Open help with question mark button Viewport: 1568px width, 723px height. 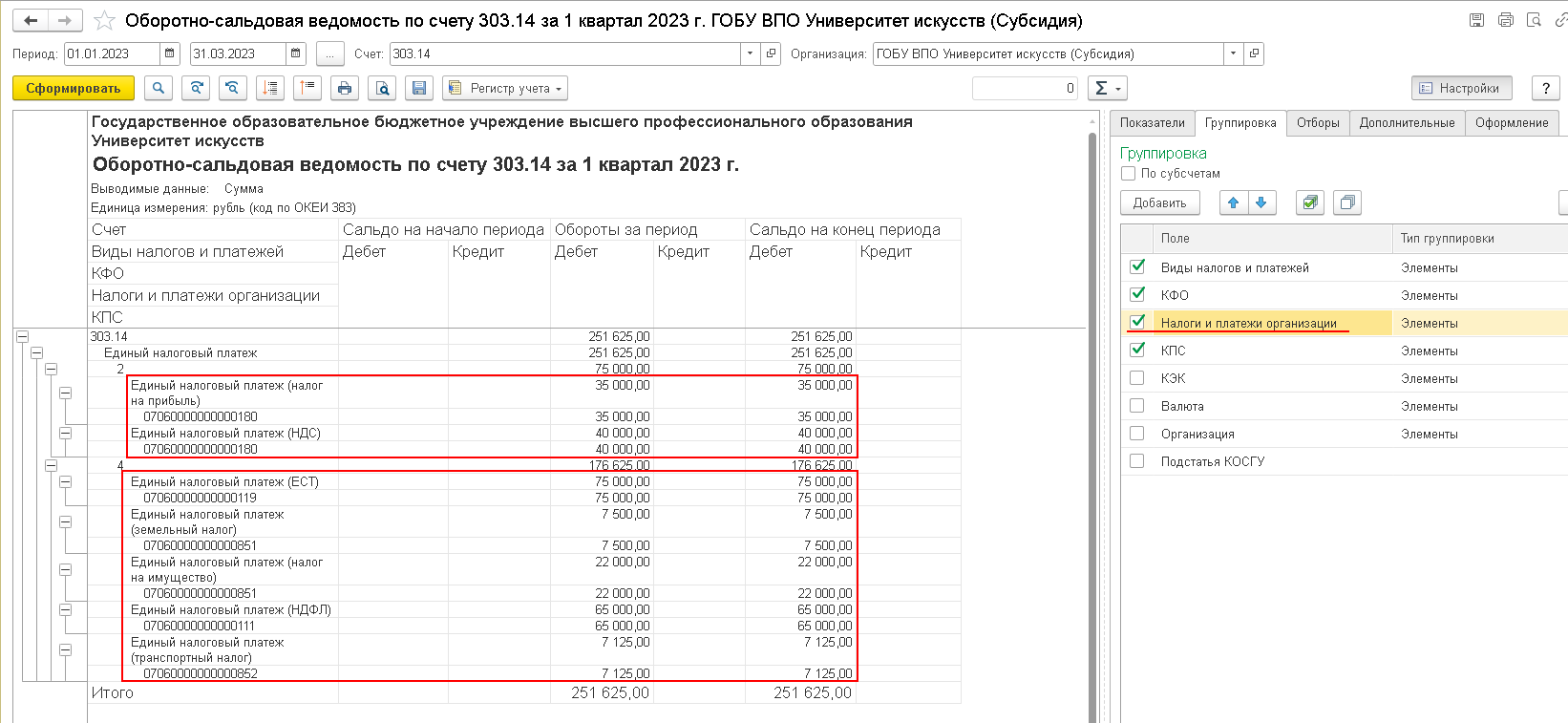click(1546, 88)
